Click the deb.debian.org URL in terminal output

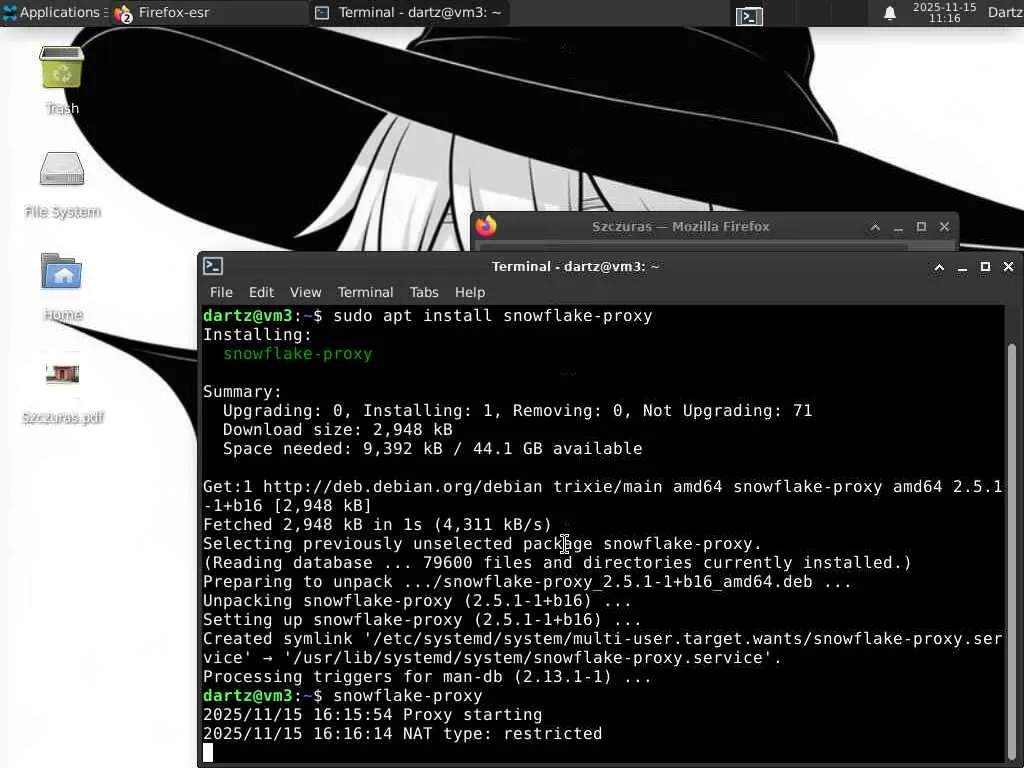[x=403, y=487]
